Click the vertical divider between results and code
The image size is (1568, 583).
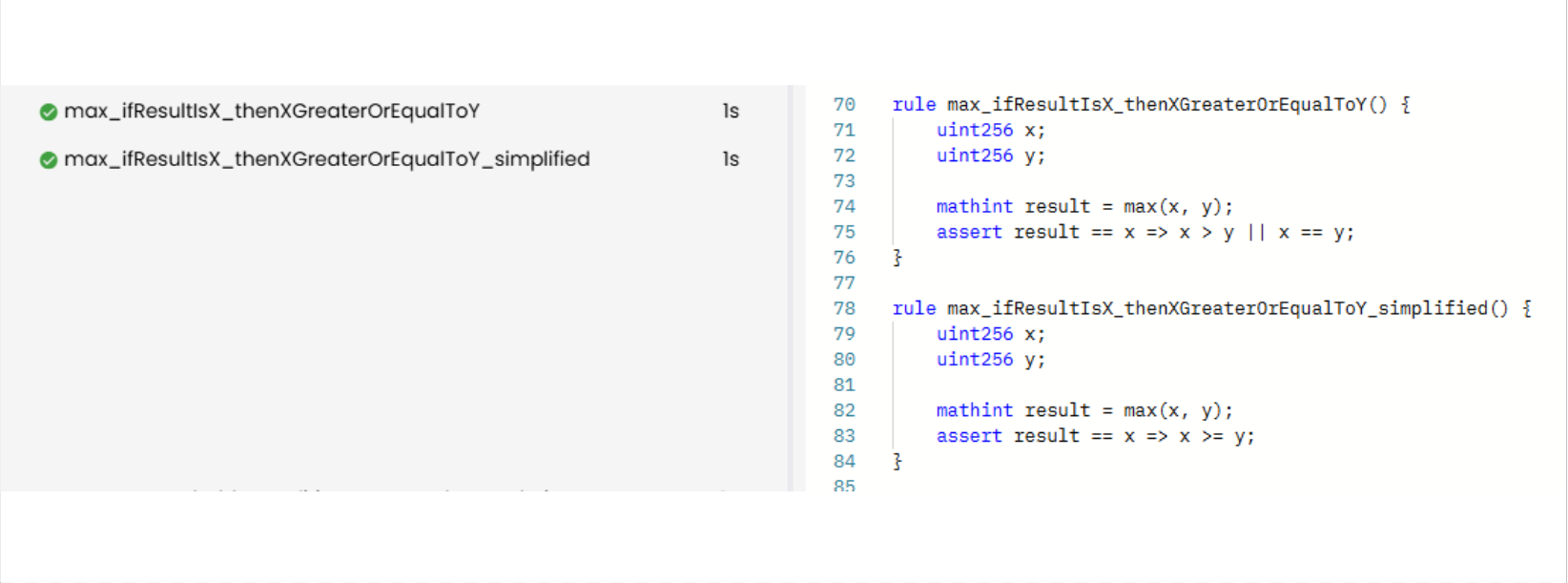[x=790, y=286]
